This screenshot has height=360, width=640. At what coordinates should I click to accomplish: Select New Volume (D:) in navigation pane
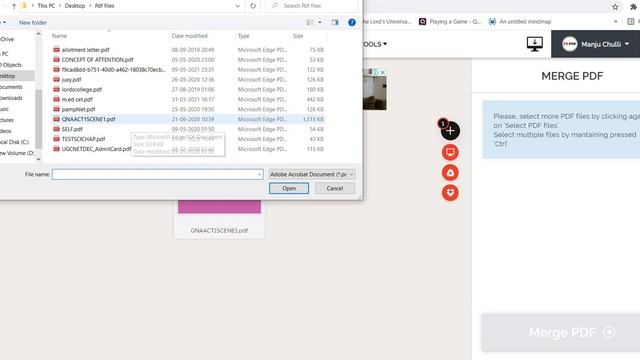(x=17, y=153)
